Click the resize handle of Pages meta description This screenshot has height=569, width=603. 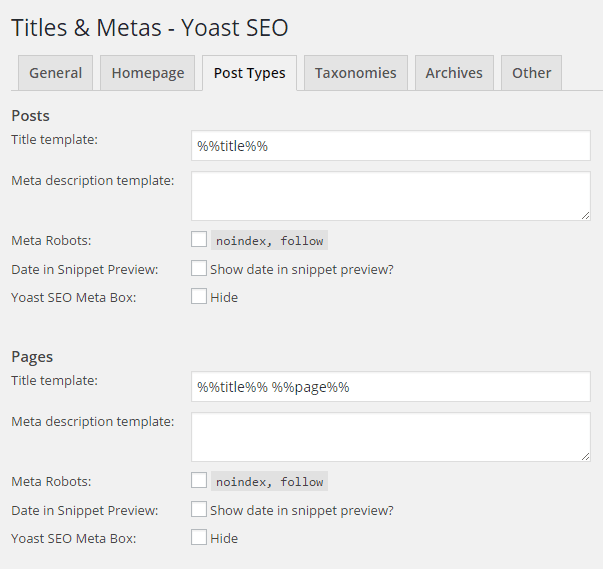(x=585, y=456)
